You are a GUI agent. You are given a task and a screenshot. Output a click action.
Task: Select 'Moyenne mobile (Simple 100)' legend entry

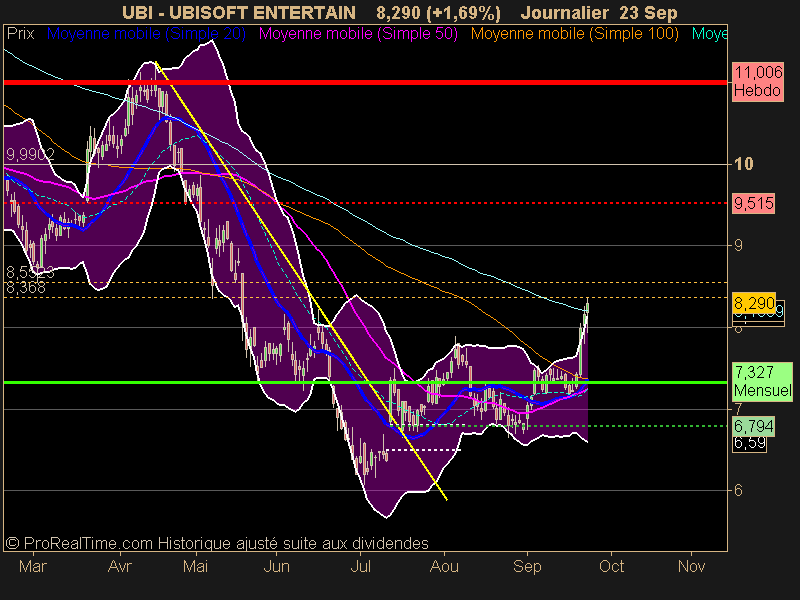[x=574, y=34]
